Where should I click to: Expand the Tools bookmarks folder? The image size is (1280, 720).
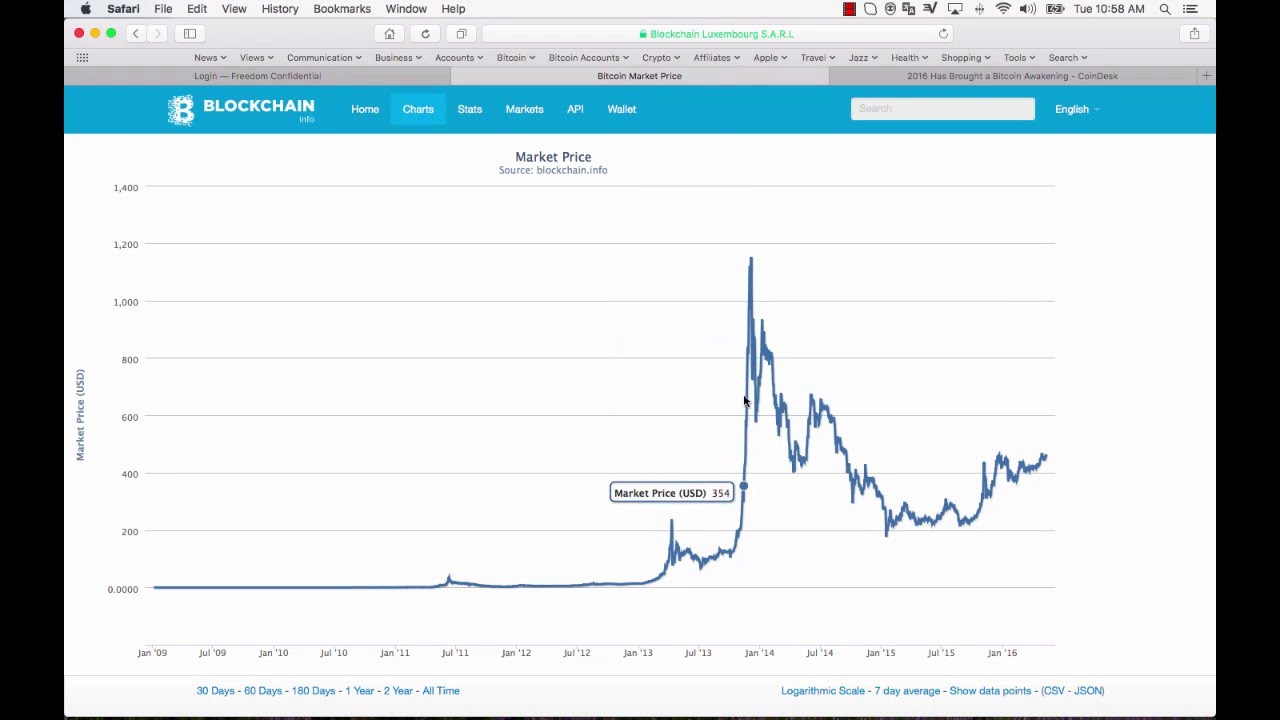tap(1019, 58)
